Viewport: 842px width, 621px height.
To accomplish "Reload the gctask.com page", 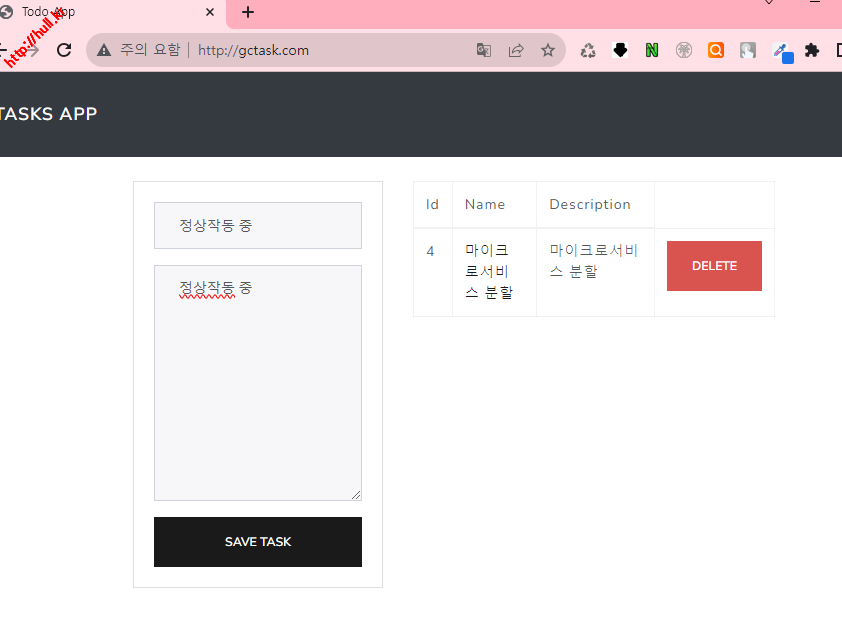I will pos(64,50).
